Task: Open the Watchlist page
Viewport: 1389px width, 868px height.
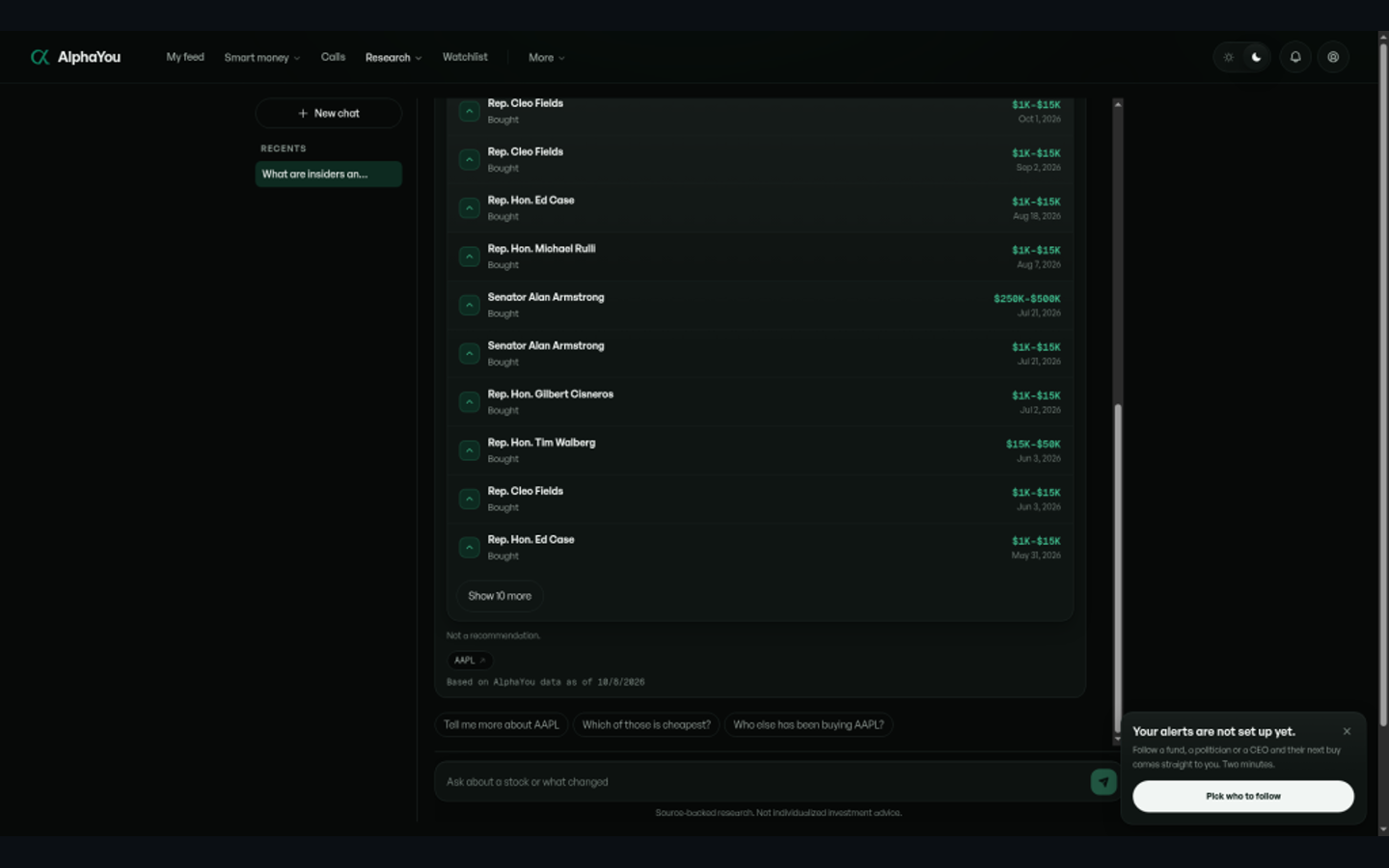Action: click(465, 57)
